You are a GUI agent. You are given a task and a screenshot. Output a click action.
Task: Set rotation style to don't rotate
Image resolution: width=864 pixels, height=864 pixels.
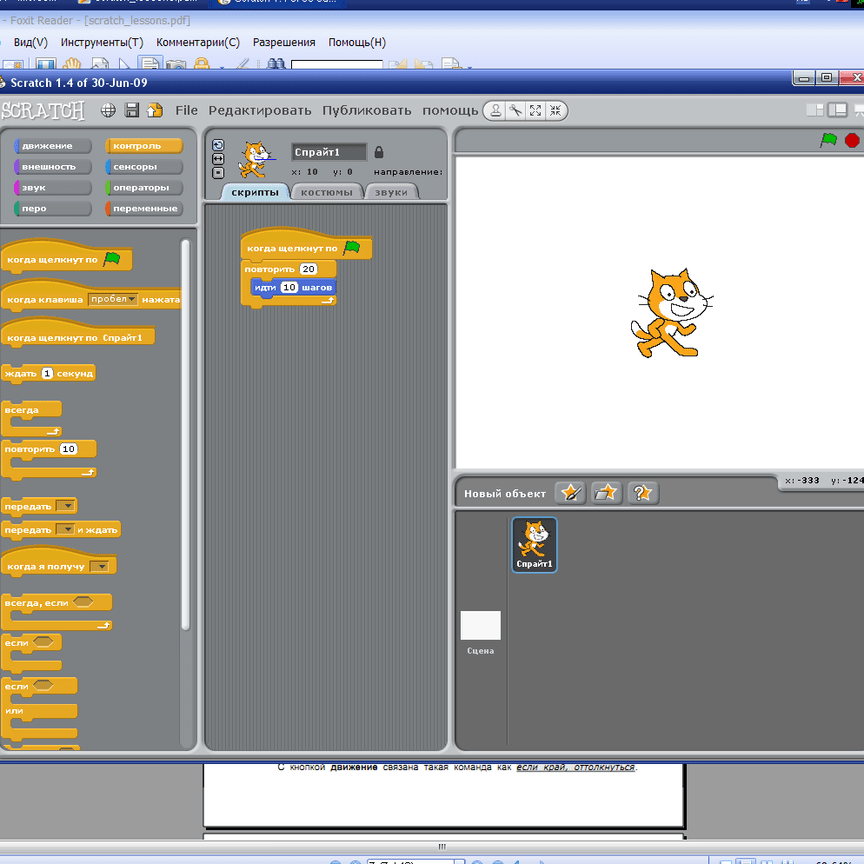(218, 173)
